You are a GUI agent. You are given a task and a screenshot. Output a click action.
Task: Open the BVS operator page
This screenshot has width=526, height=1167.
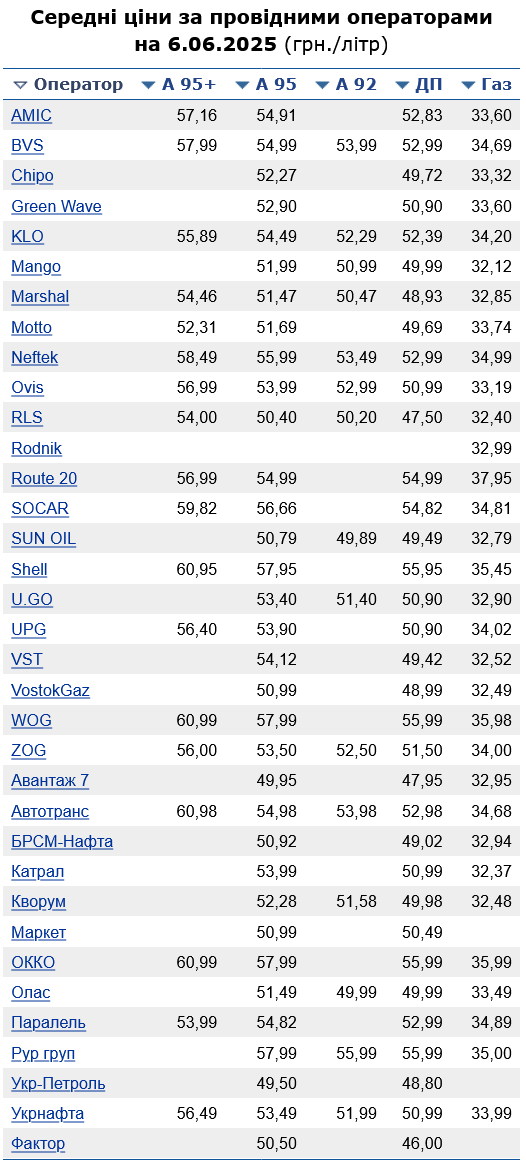click(28, 146)
